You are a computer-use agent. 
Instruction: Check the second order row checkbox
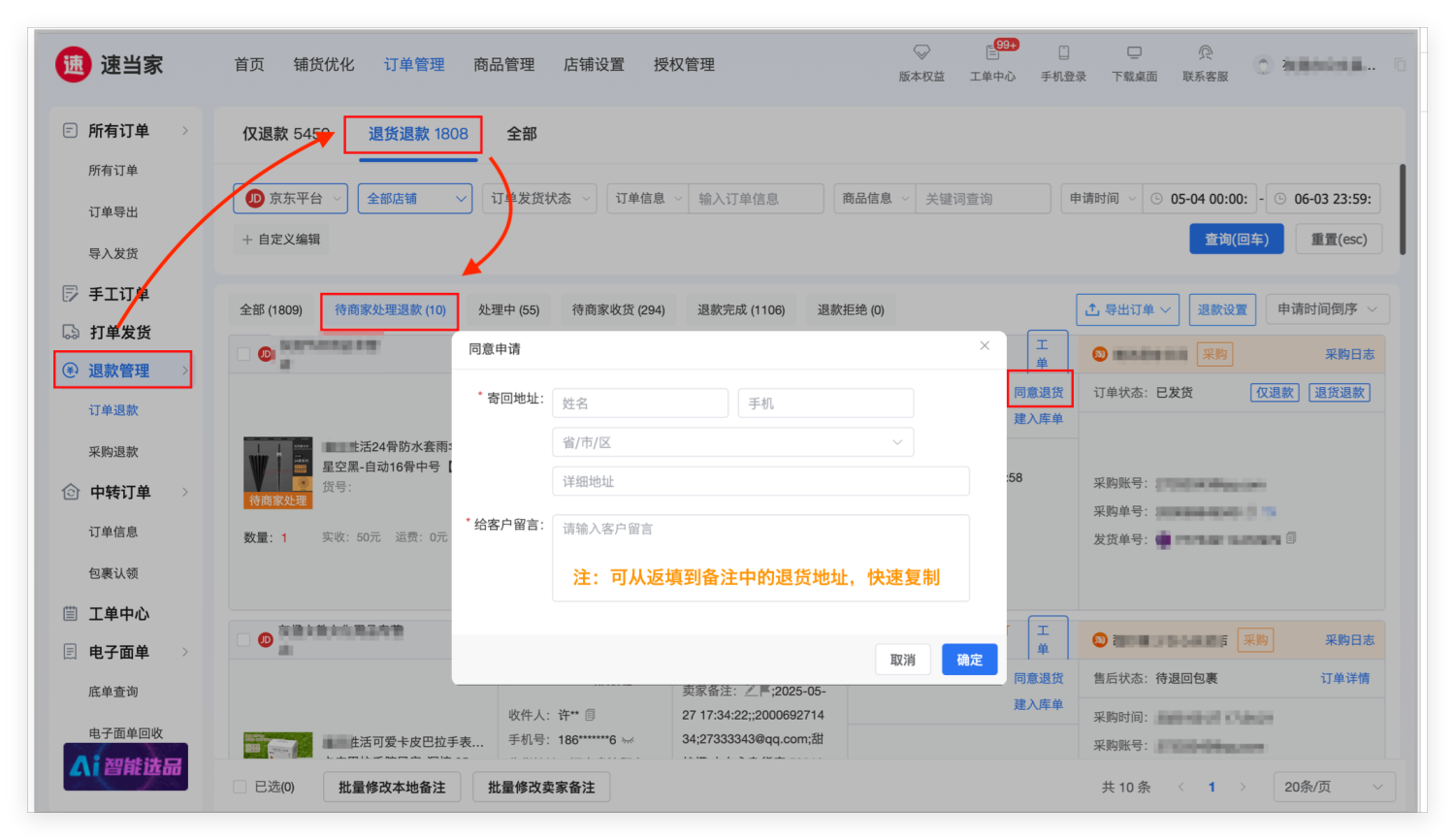click(243, 639)
